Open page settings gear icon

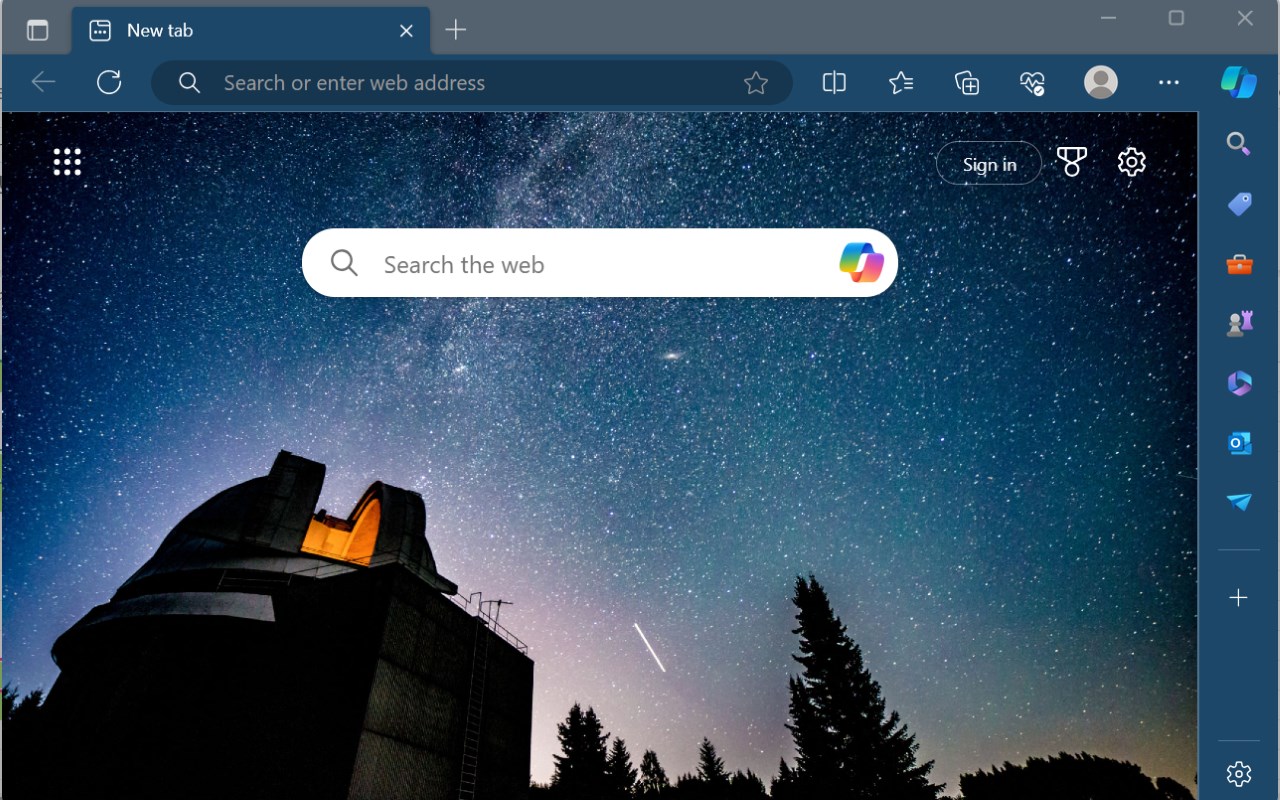click(x=1131, y=162)
